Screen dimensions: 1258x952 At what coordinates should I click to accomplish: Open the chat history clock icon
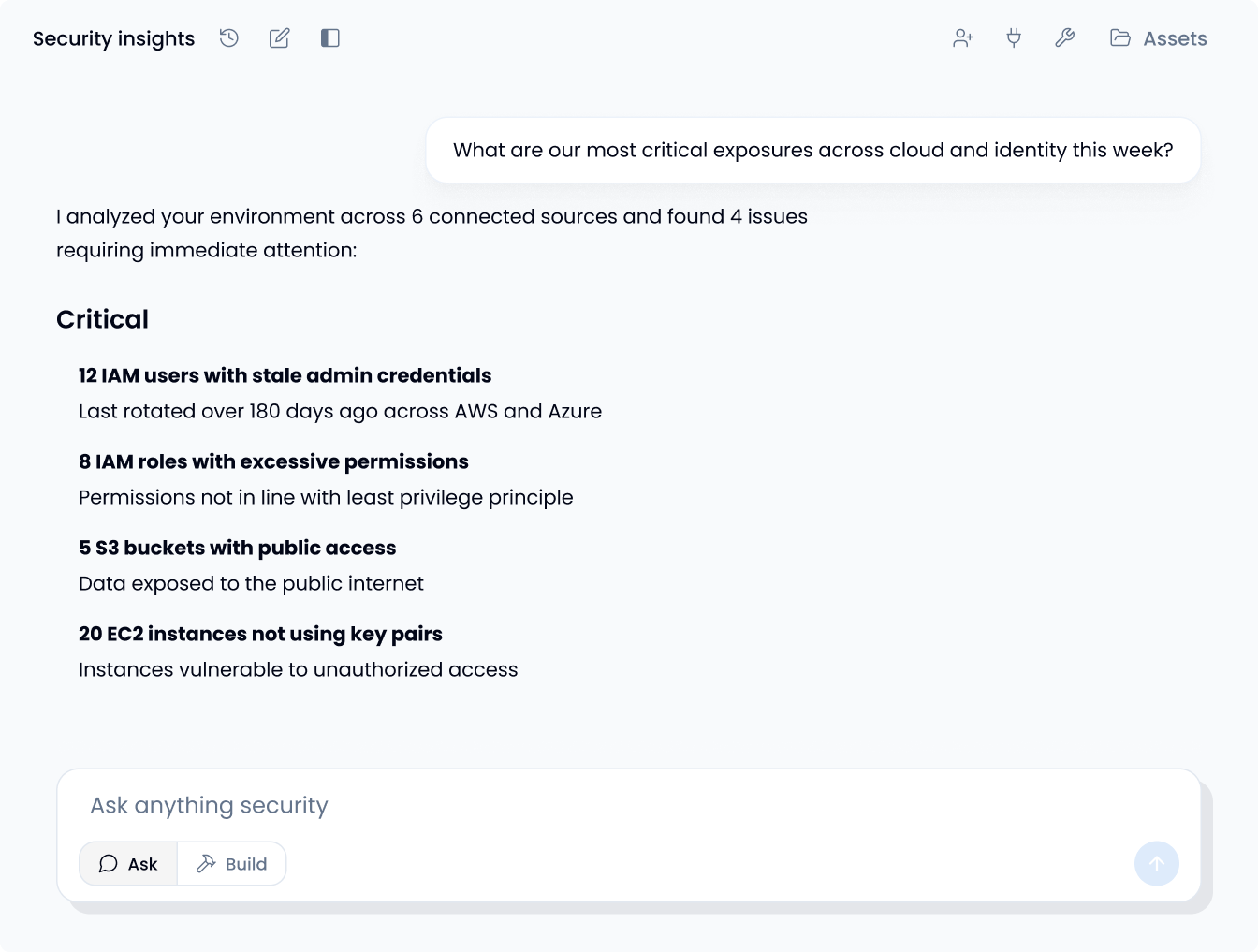click(229, 38)
